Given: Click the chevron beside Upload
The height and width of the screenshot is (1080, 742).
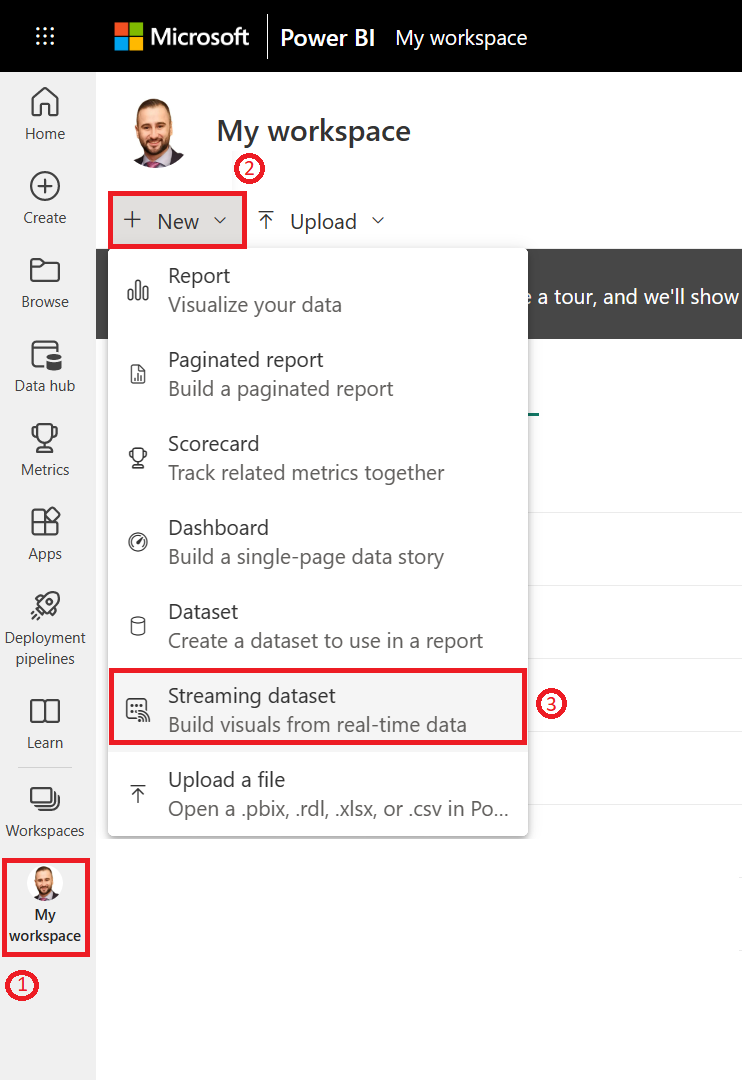Looking at the screenshot, I should pos(378,220).
